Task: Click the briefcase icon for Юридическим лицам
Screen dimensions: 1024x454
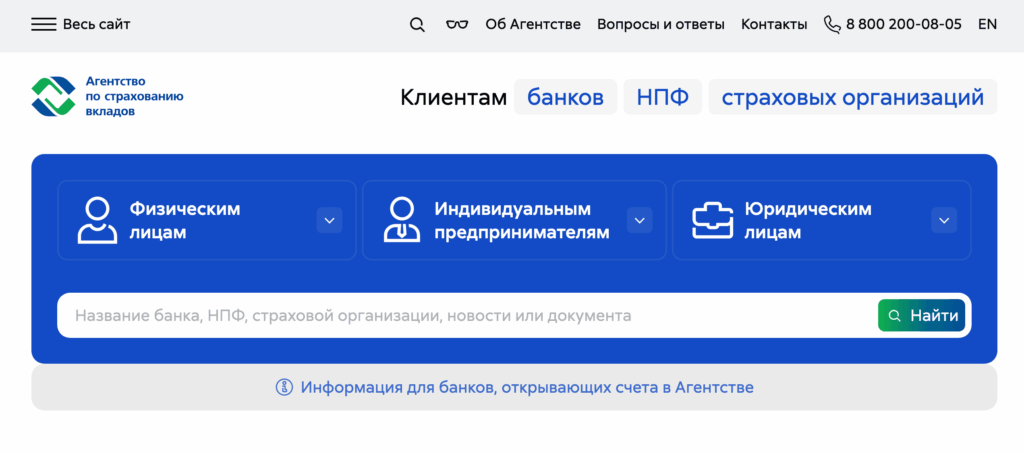Action: click(x=712, y=221)
